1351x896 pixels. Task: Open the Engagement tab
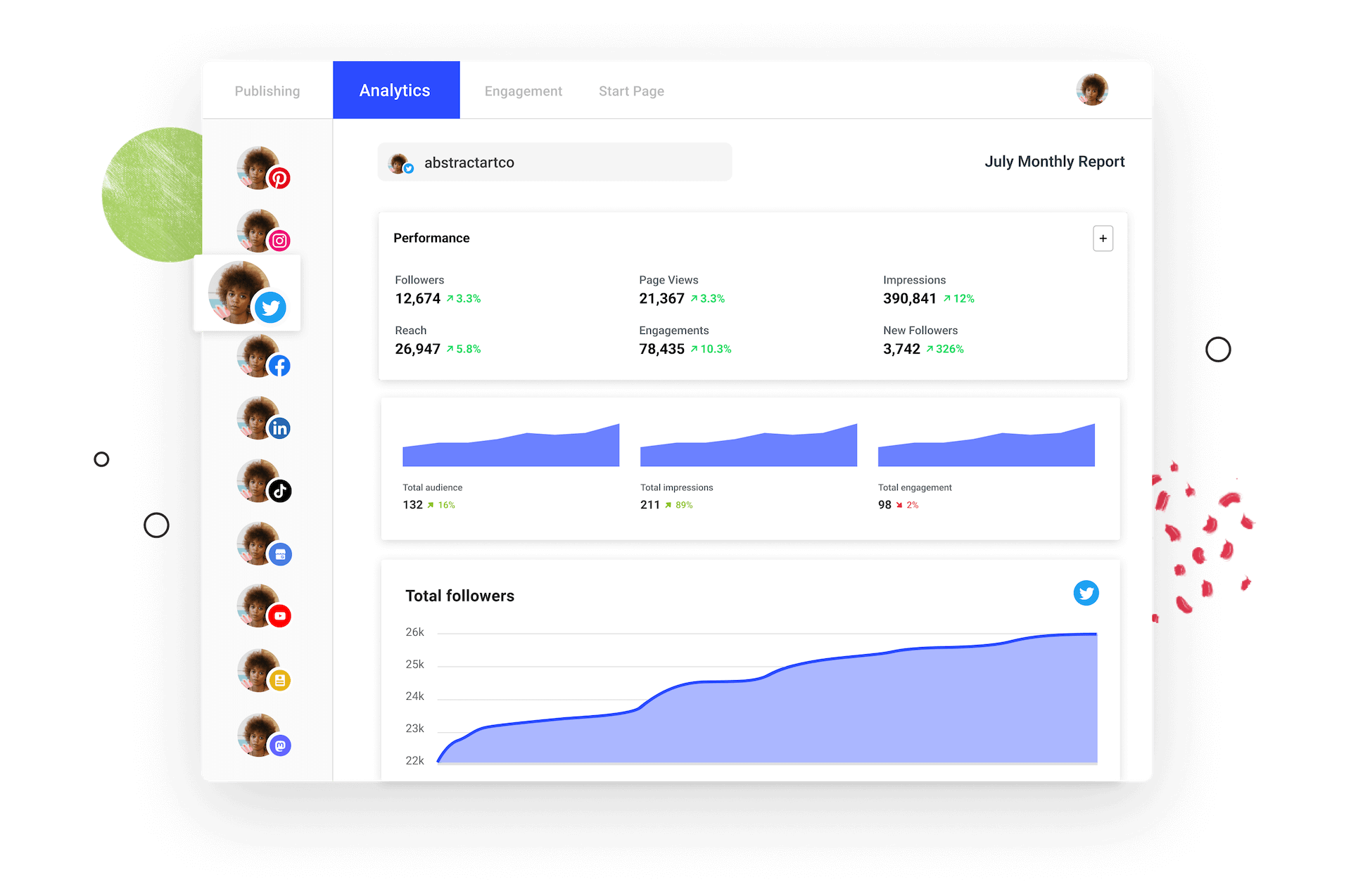pyautogui.click(x=523, y=90)
